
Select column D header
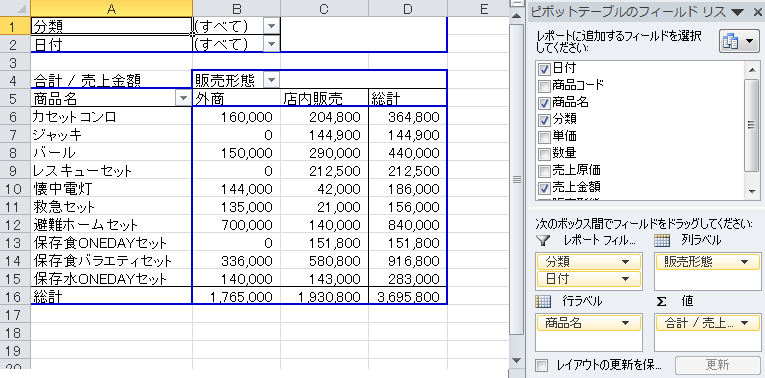[x=408, y=8]
